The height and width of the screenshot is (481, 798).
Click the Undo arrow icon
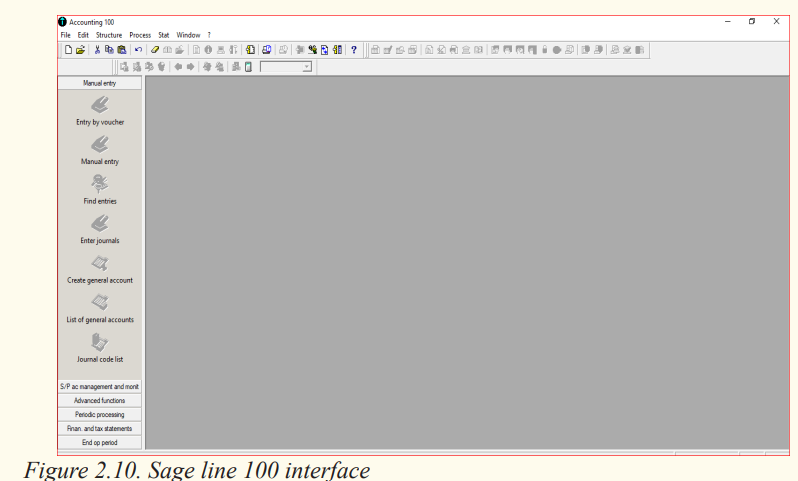(x=138, y=50)
